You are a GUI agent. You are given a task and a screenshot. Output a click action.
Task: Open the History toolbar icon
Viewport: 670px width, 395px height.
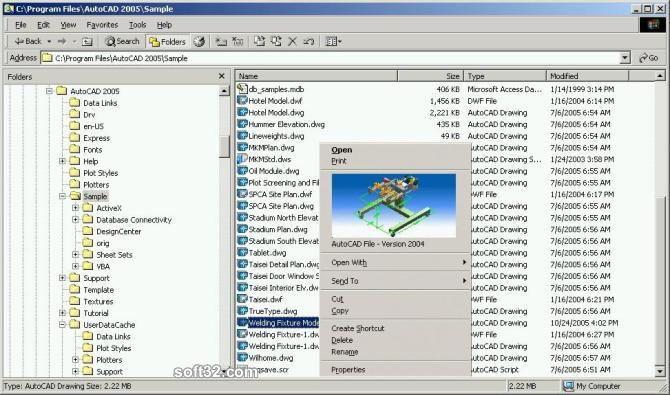click(199, 41)
